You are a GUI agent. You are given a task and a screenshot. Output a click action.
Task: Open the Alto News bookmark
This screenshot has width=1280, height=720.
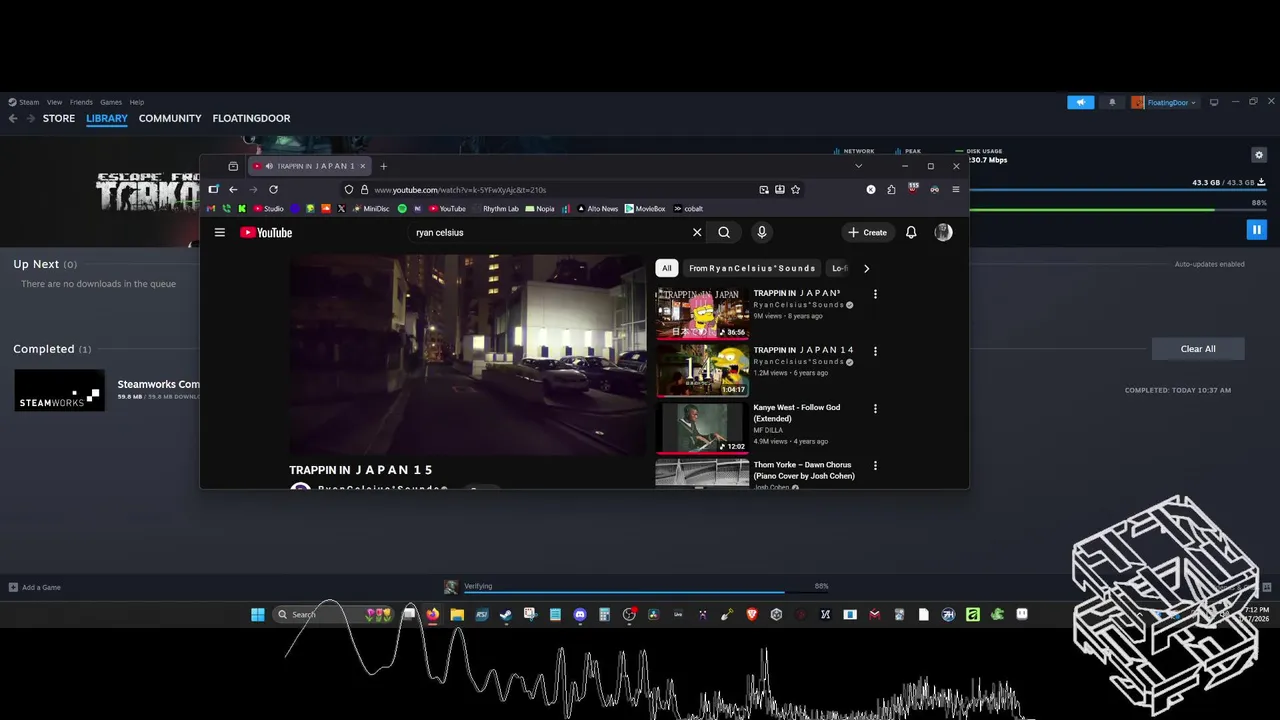[598, 209]
